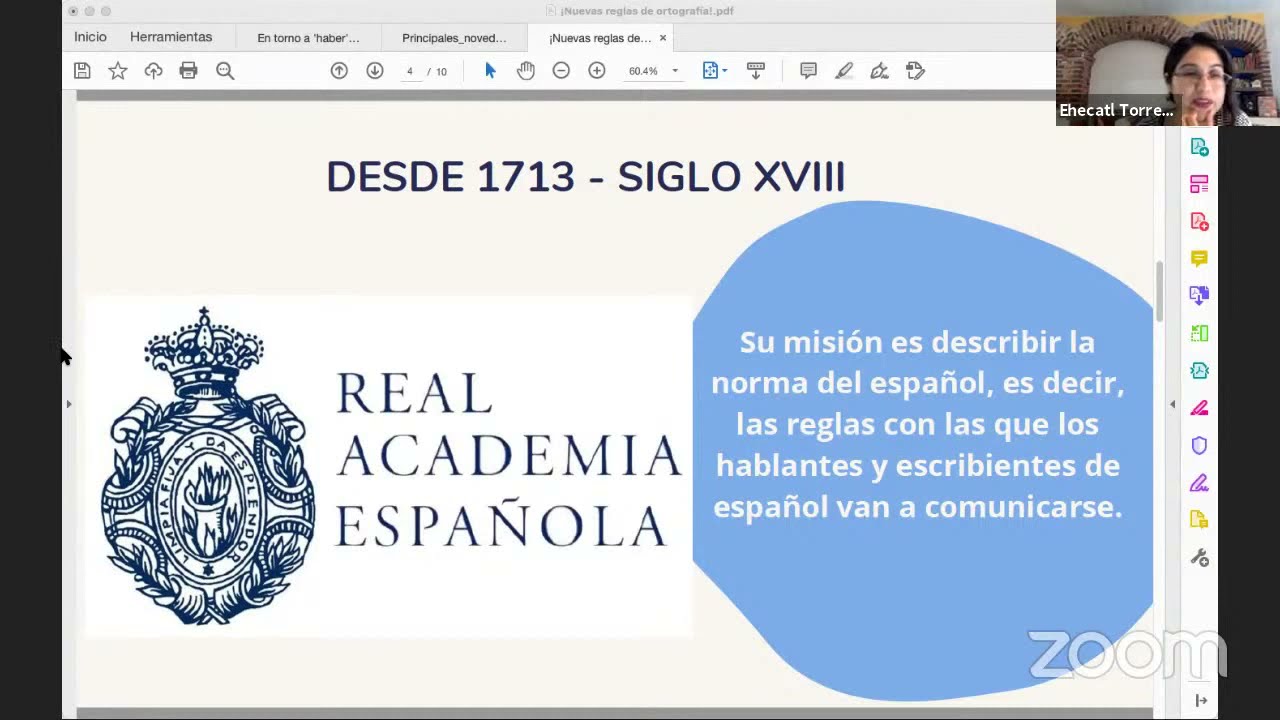This screenshot has height=720, width=1280.
Task: Select the ¡Nuevas reglas de... tab
Action: [600, 38]
